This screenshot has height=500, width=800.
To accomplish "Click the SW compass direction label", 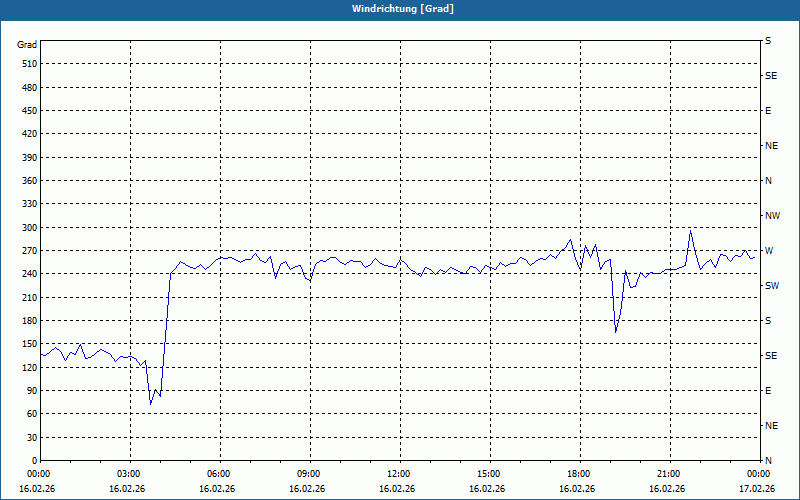I will pos(772,286).
